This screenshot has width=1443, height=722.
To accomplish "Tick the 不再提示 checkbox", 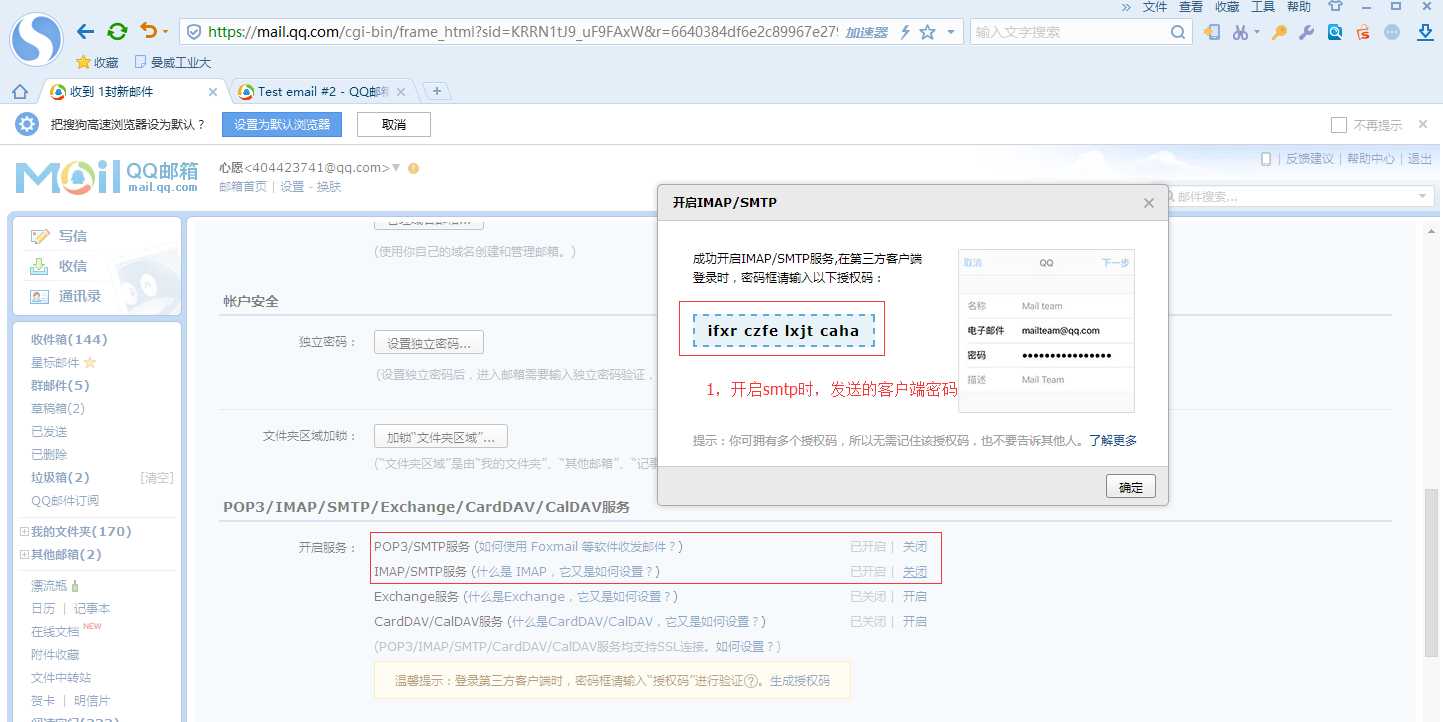I will tap(1339, 125).
